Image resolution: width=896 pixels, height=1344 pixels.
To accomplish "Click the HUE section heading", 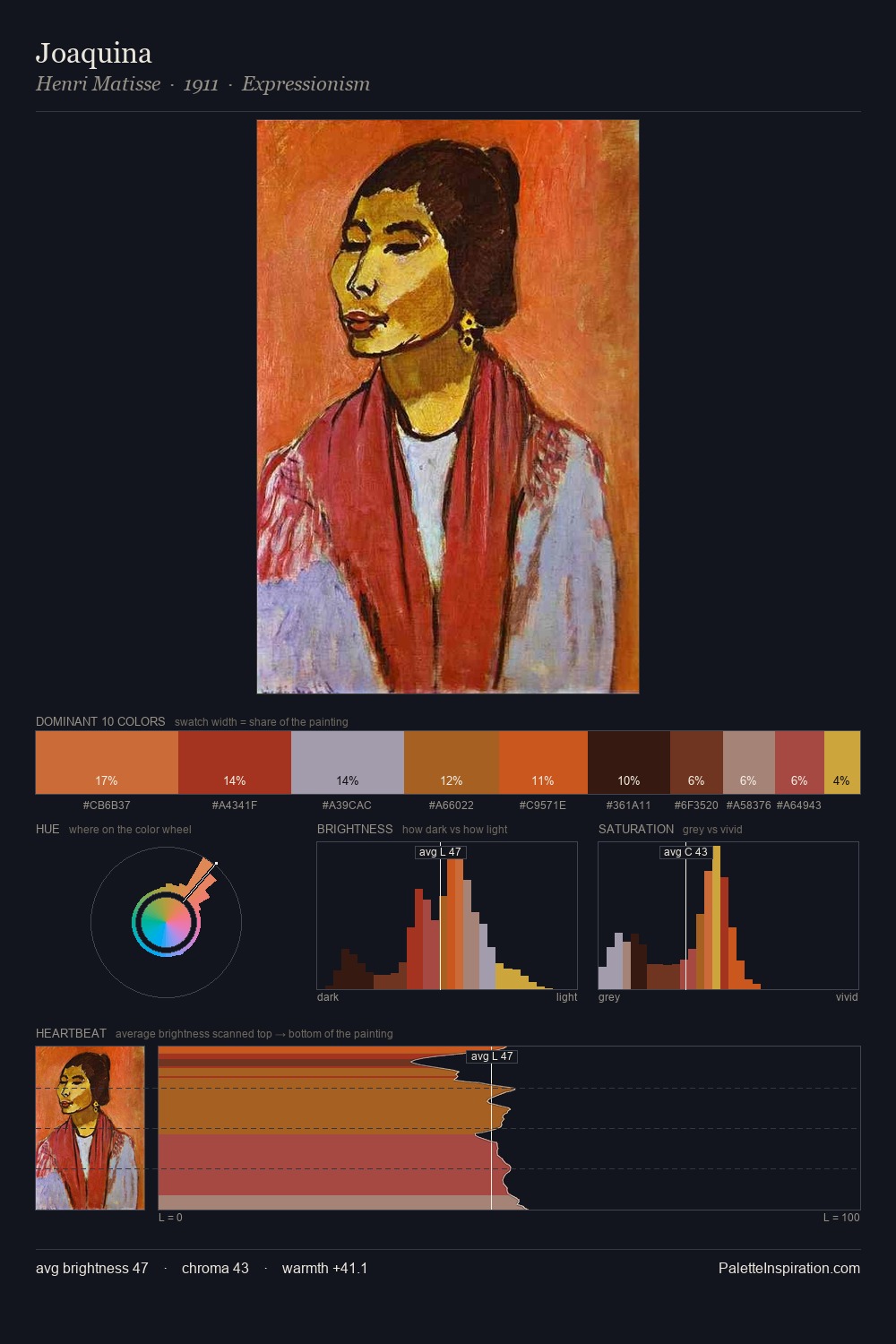I will [x=47, y=829].
